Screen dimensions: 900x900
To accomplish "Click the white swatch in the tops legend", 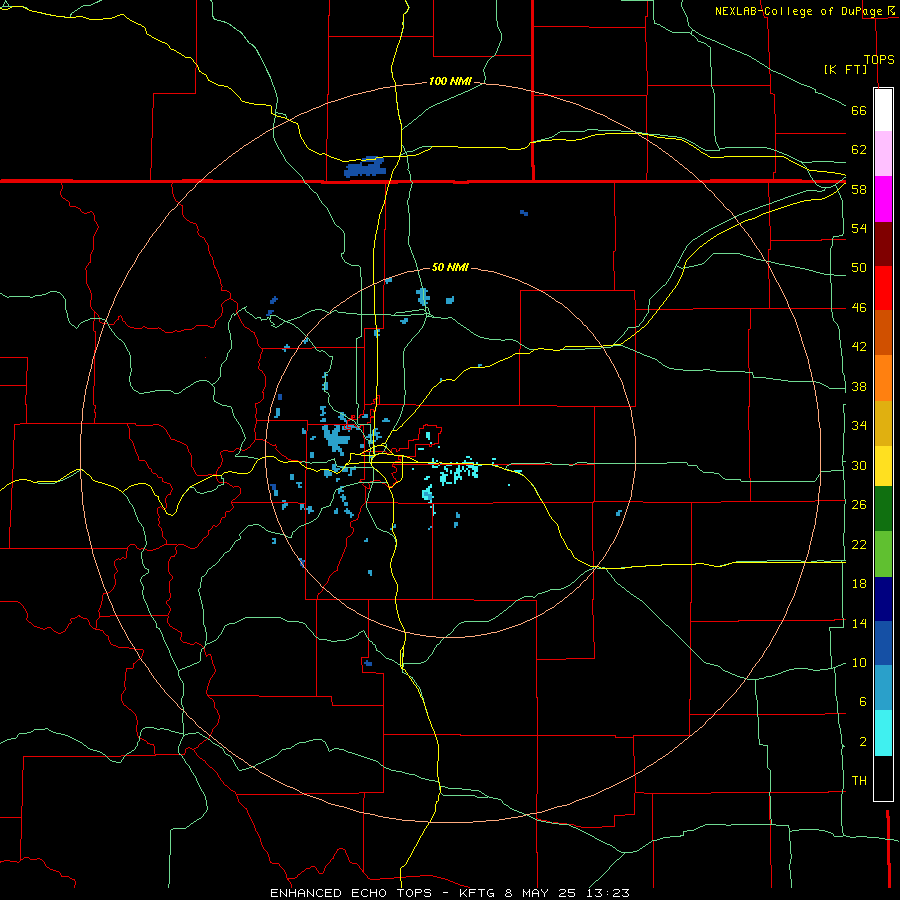I will coord(883,110).
